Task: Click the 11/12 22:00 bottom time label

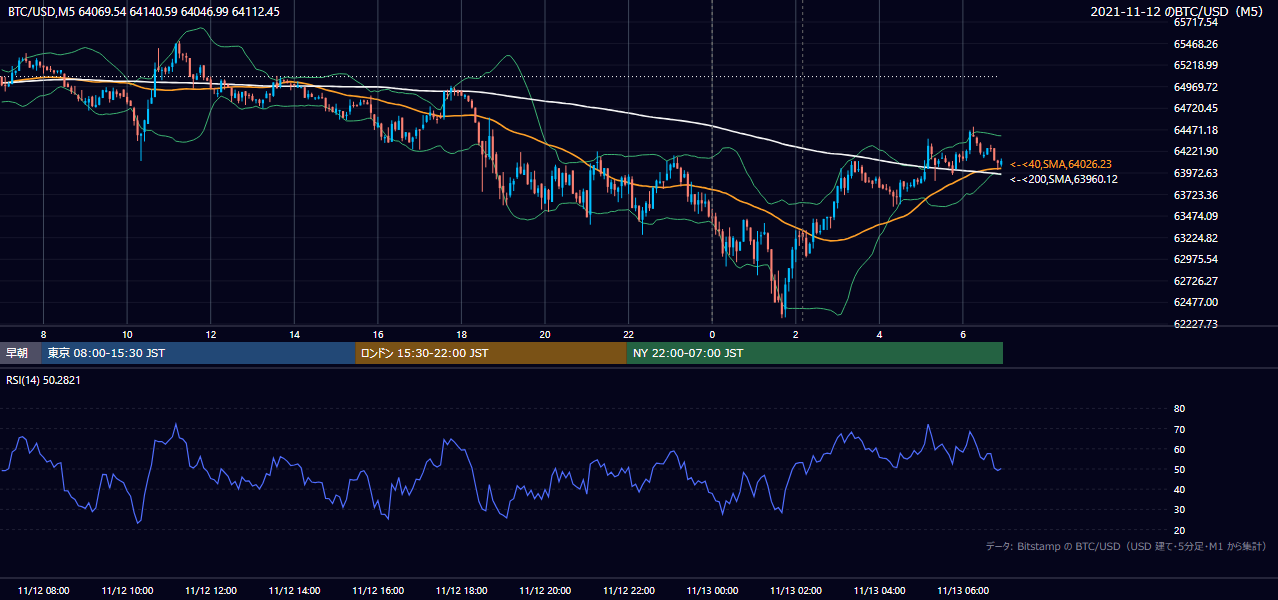Action: pyautogui.click(x=628, y=590)
